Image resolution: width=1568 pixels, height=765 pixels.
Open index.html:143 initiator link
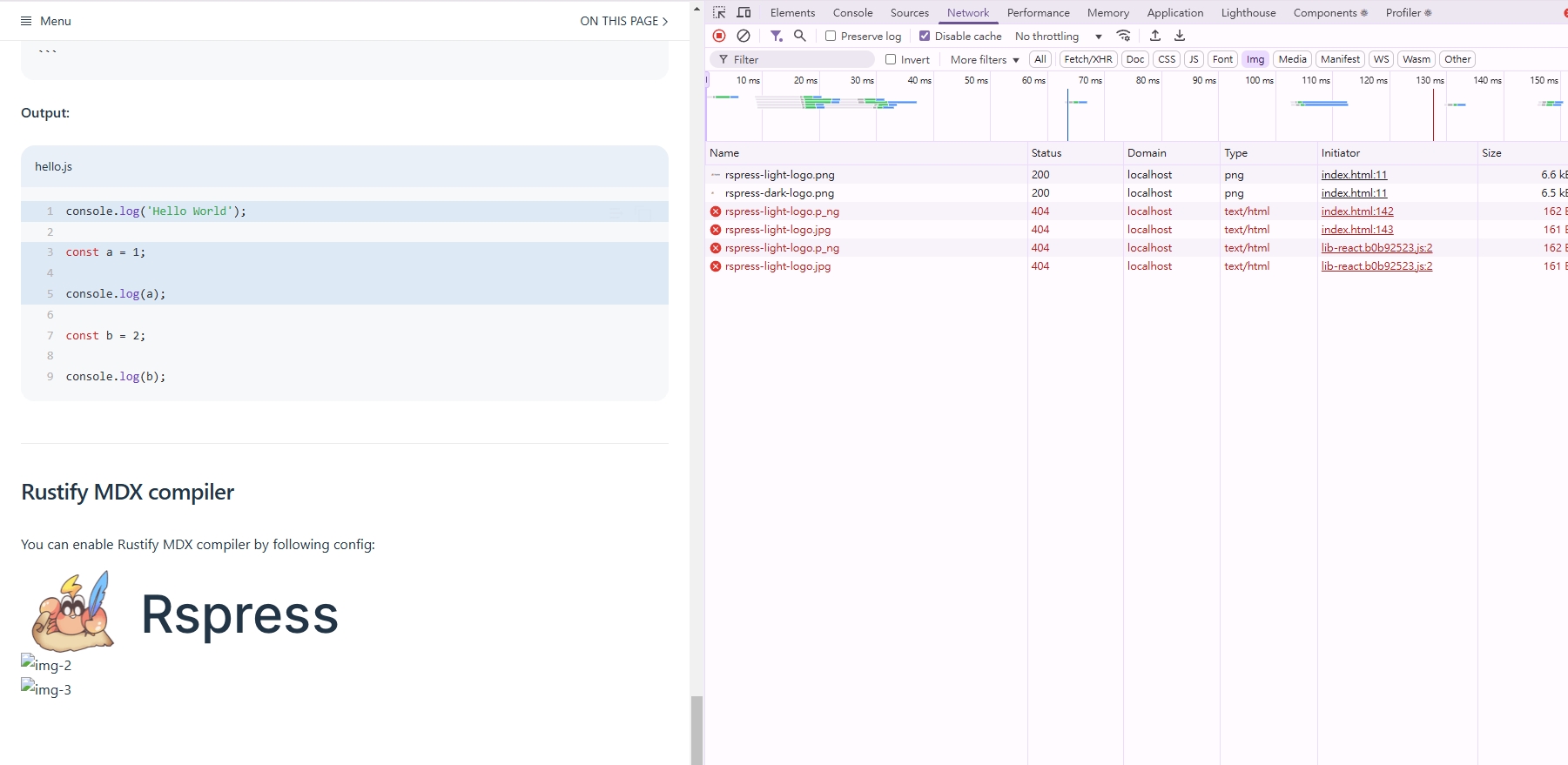tap(1356, 229)
